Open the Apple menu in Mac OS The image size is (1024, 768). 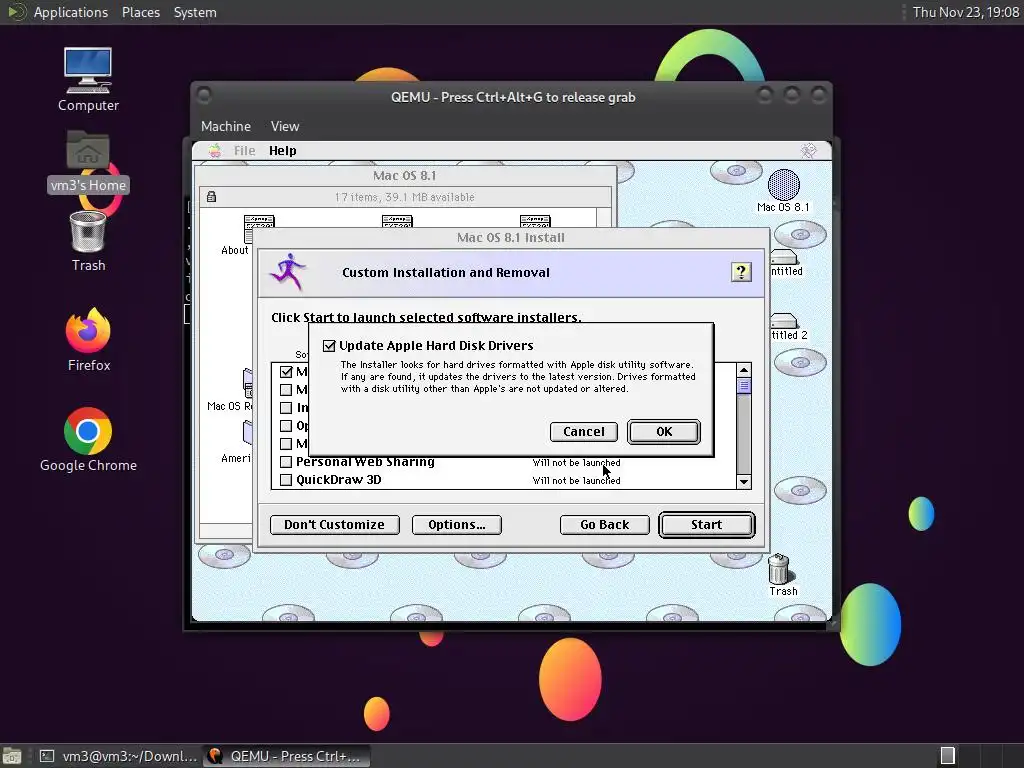click(x=214, y=151)
